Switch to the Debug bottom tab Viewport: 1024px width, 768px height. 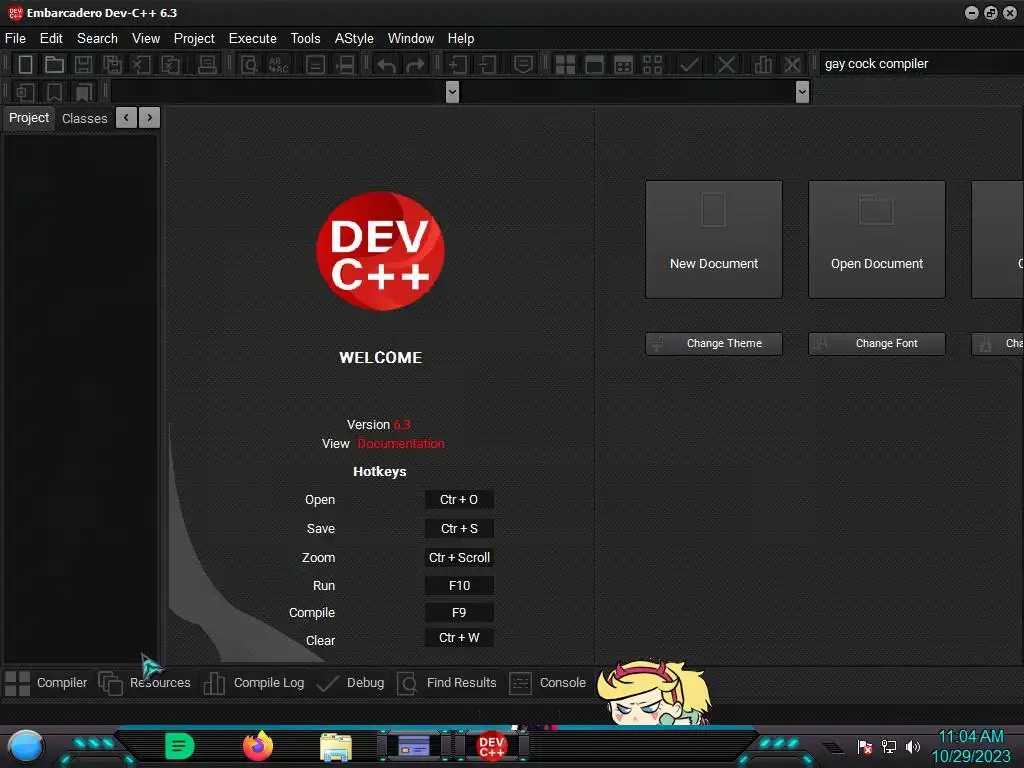[x=350, y=683]
